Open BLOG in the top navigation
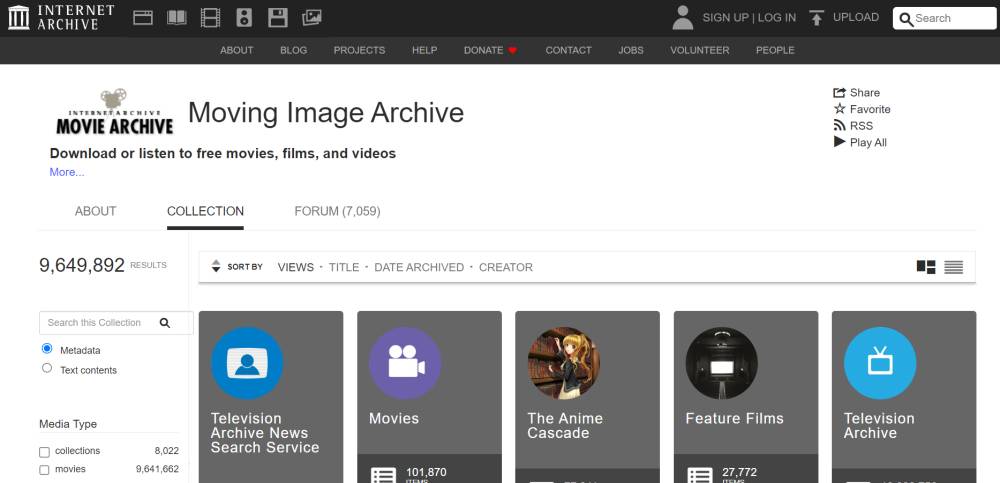The height and width of the screenshot is (483, 1000). [293, 50]
